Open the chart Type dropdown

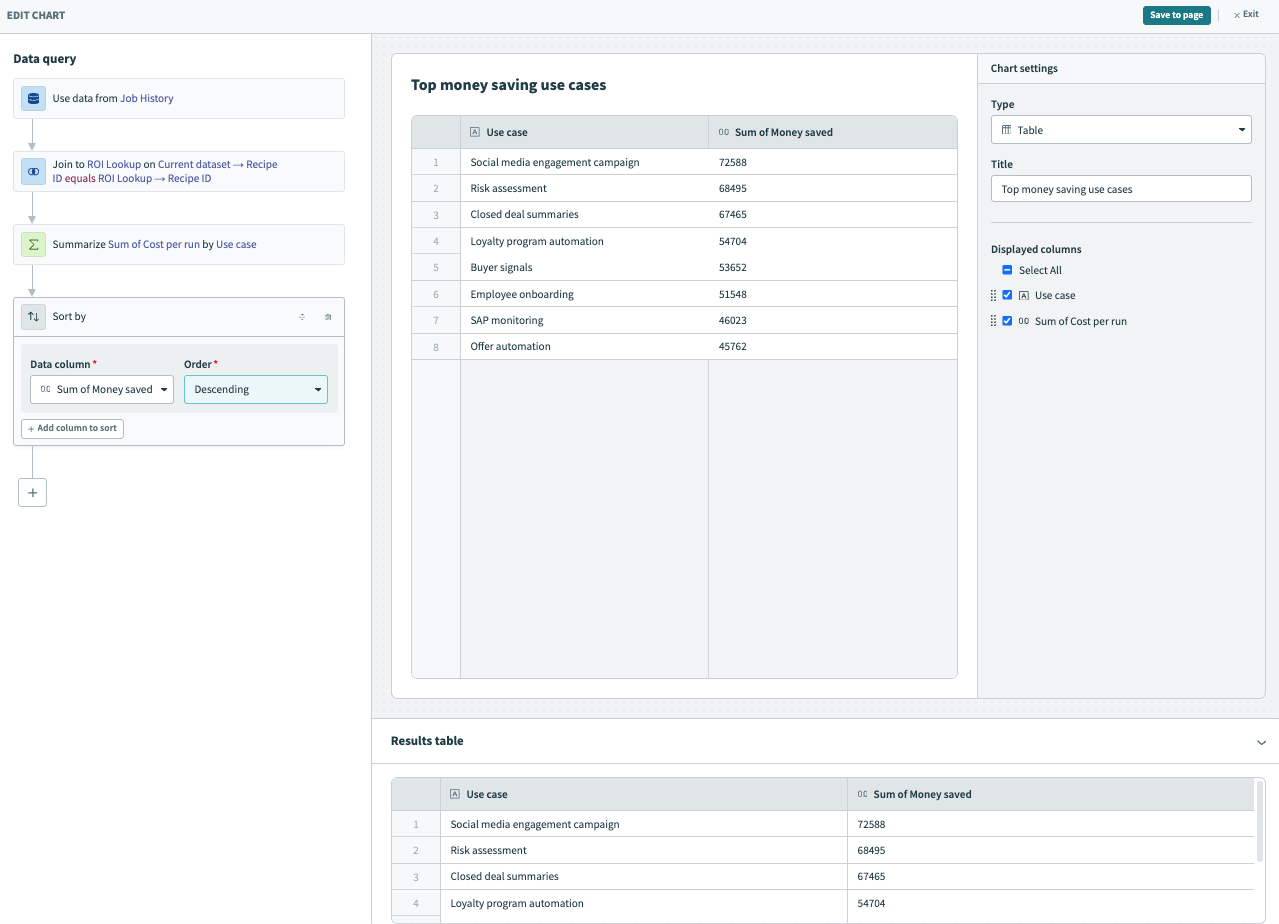click(1120, 130)
